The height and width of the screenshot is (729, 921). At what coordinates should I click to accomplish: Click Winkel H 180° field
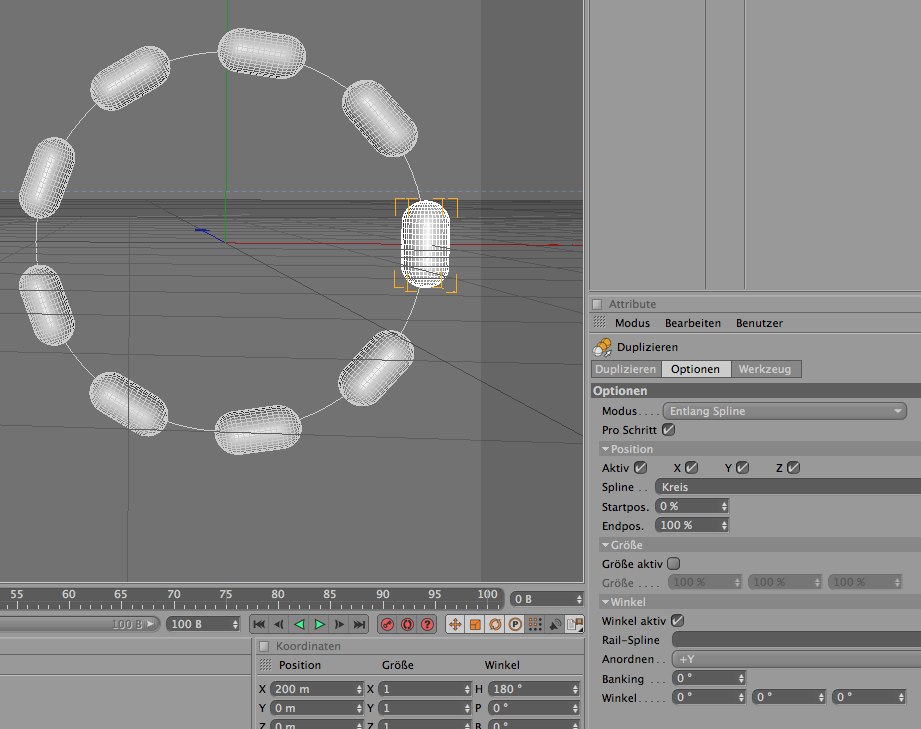coord(534,688)
